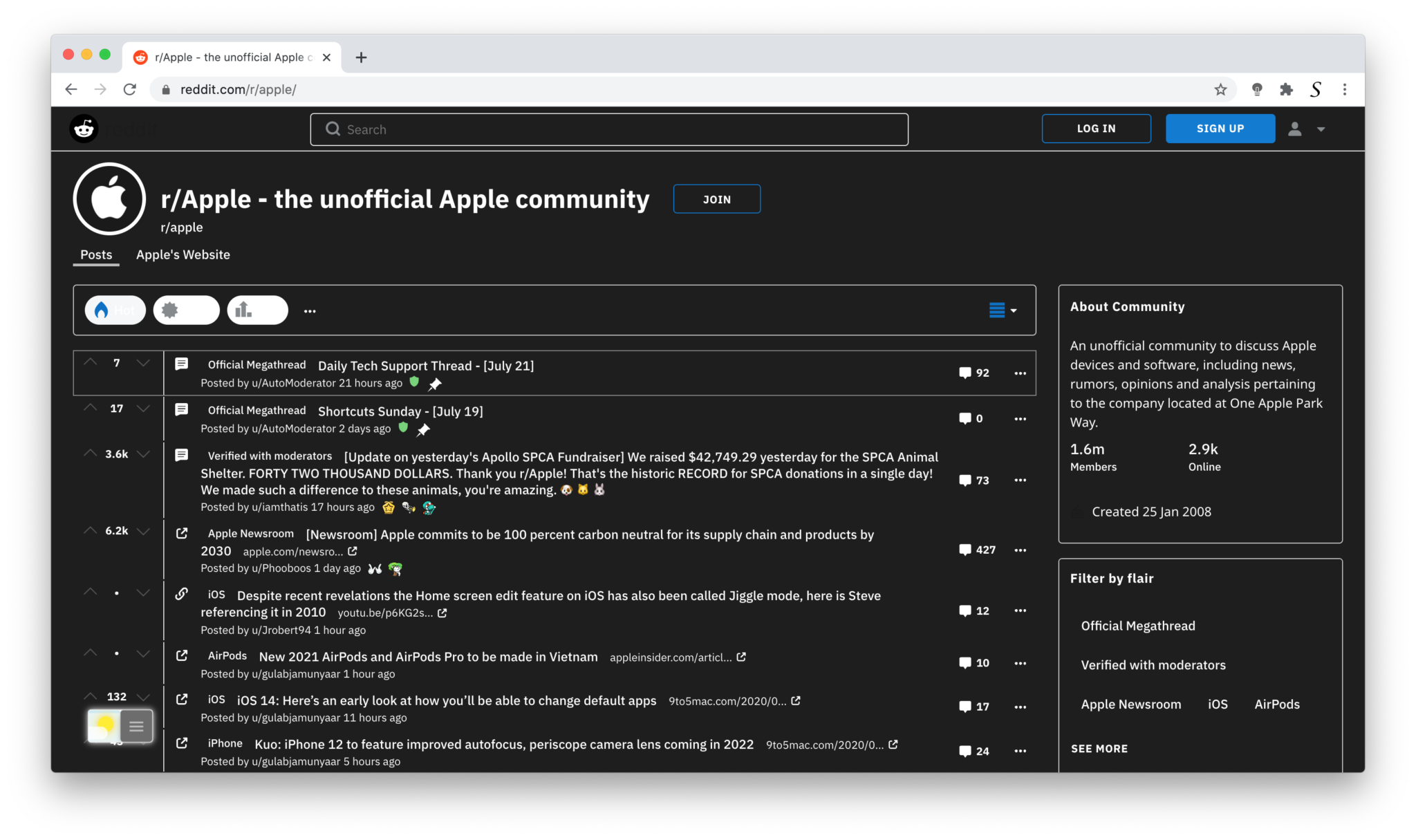
Task: Reload the reddit.com/r/apple page
Action: (130, 89)
